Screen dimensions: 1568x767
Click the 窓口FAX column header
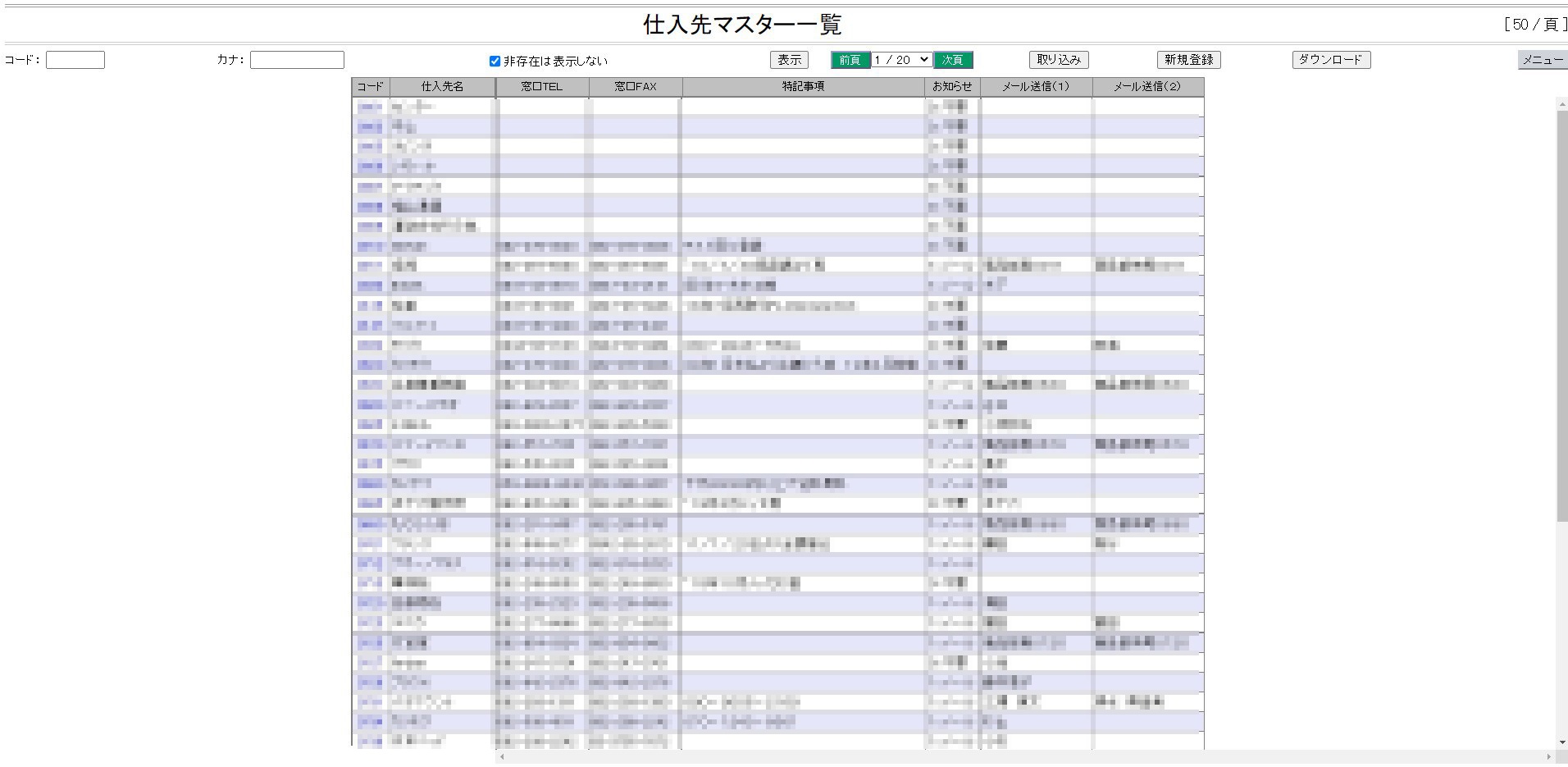click(636, 87)
